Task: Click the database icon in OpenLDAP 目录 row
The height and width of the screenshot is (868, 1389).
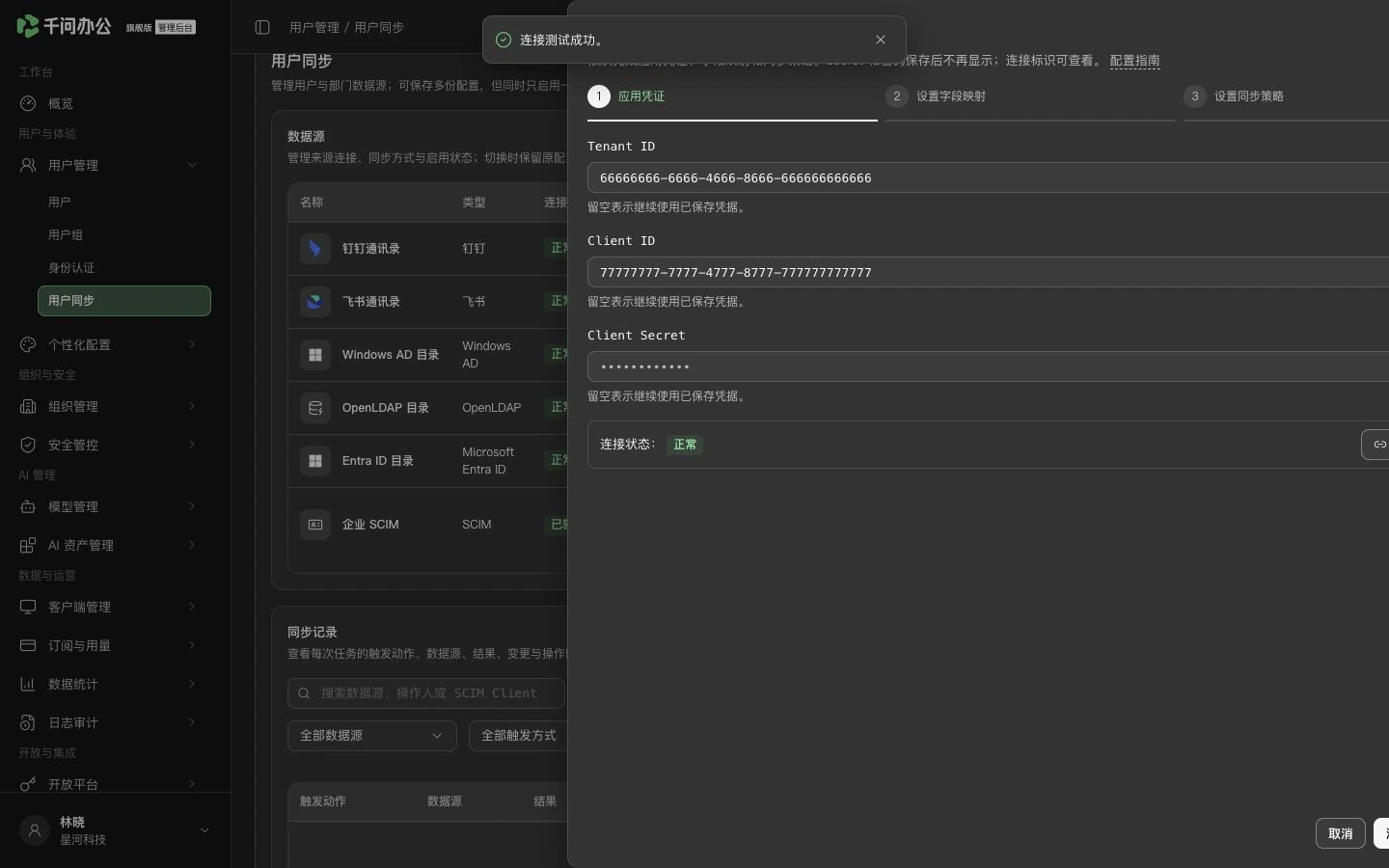Action: [x=314, y=408]
